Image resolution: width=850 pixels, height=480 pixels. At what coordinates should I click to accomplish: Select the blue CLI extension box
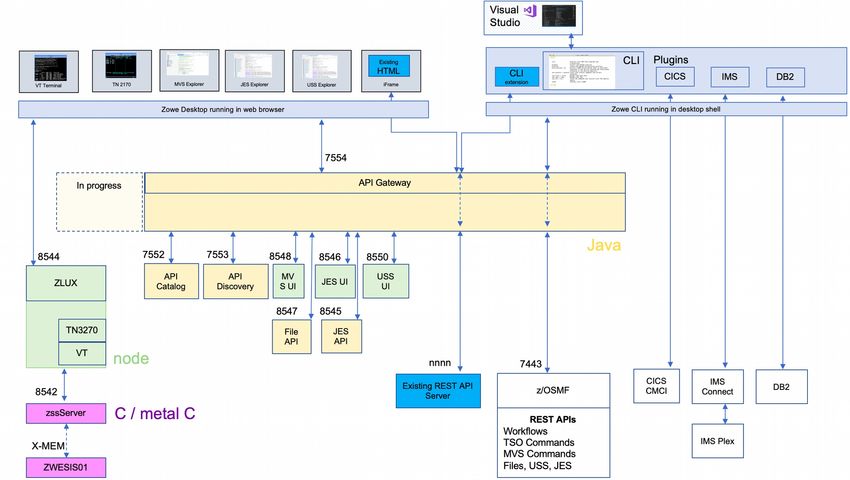coord(517,76)
